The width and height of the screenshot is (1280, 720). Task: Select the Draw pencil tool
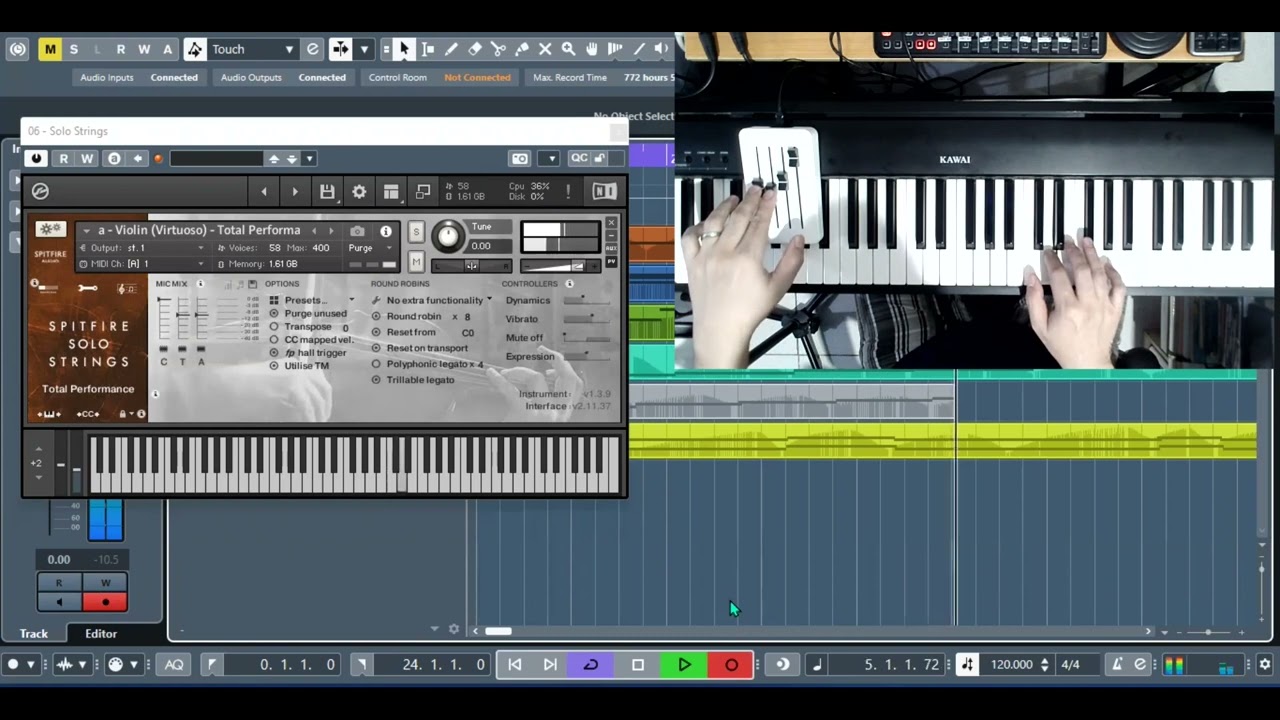(451, 49)
